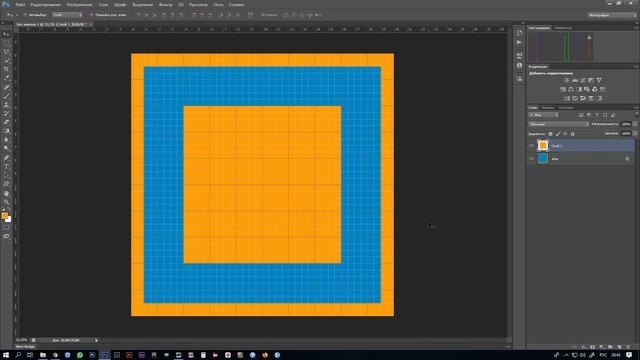The height and width of the screenshot is (360, 640).
Task: Open the History panel icon
Action: click(519, 33)
